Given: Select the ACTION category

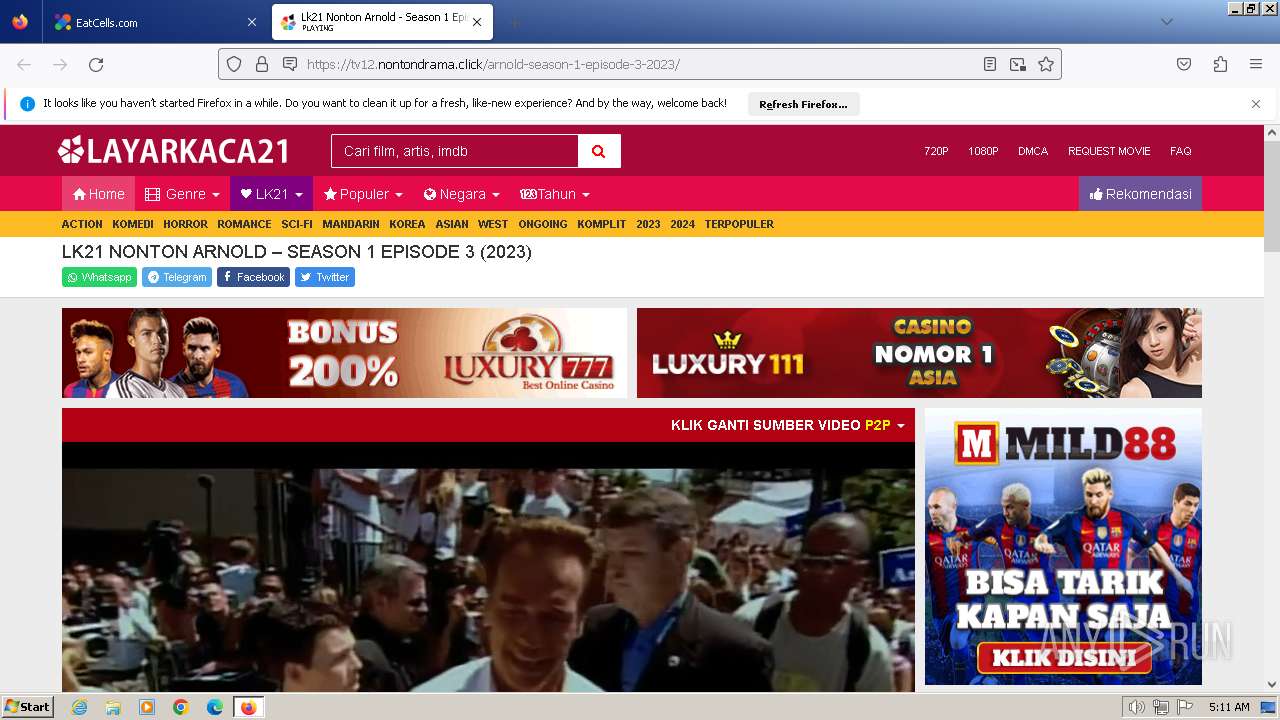Looking at the screenshot, I should 82,224.
